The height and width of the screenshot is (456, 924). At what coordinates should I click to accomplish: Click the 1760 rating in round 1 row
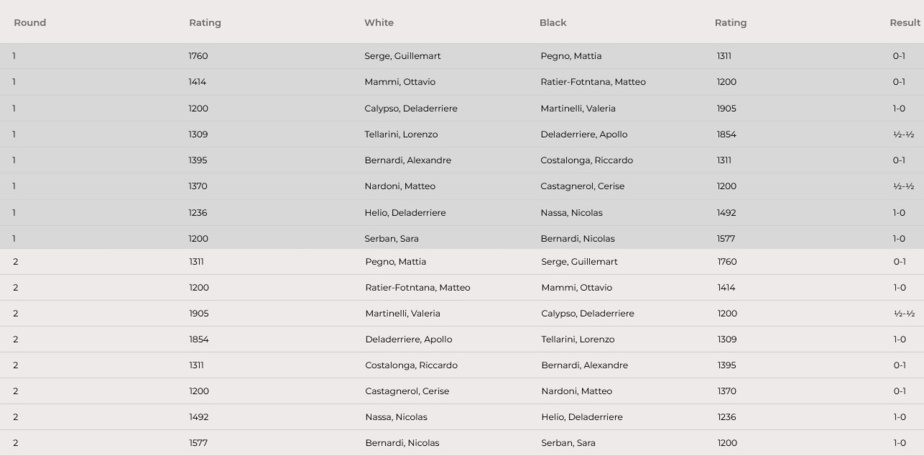[x=198, y=56]
